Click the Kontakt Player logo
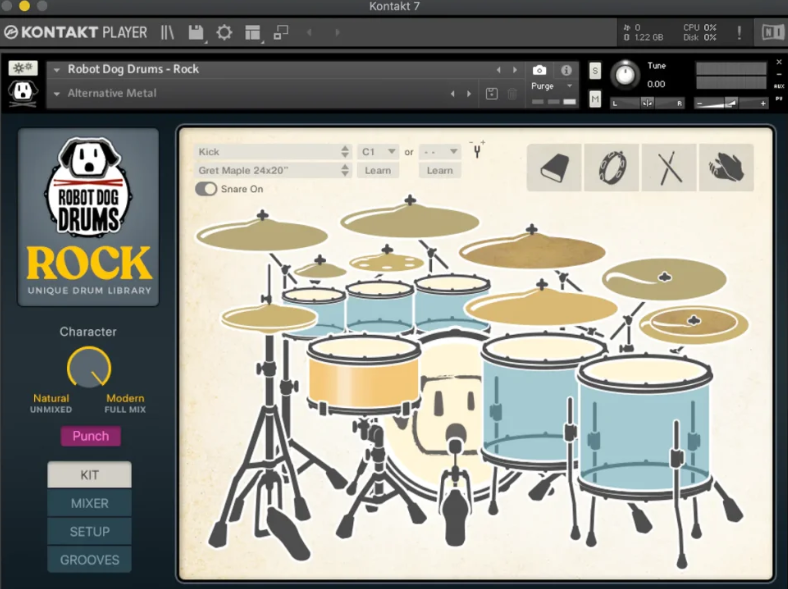788x589 pixels. (x=76, y=33)
